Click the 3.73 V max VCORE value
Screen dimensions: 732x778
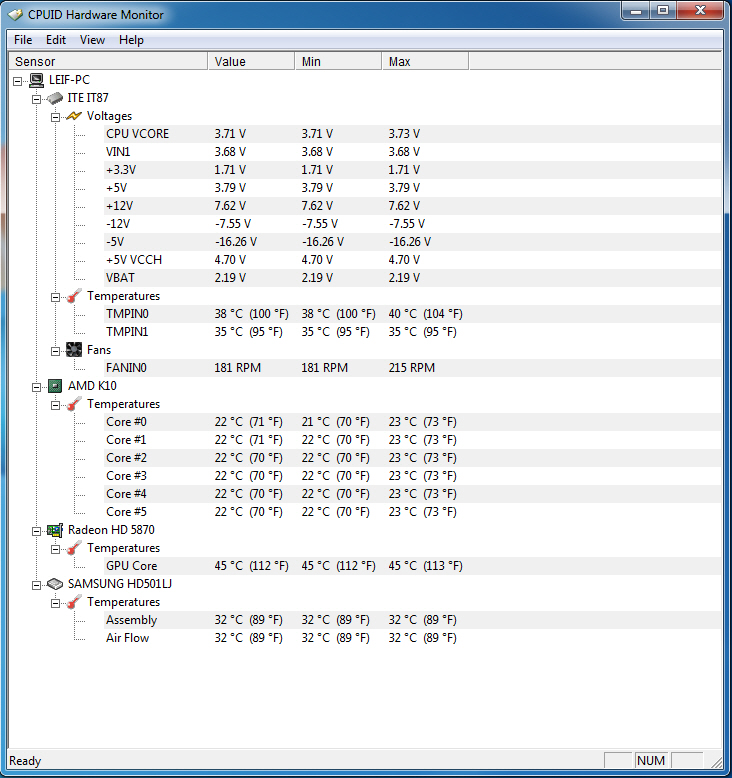click(x=404, y=134)
